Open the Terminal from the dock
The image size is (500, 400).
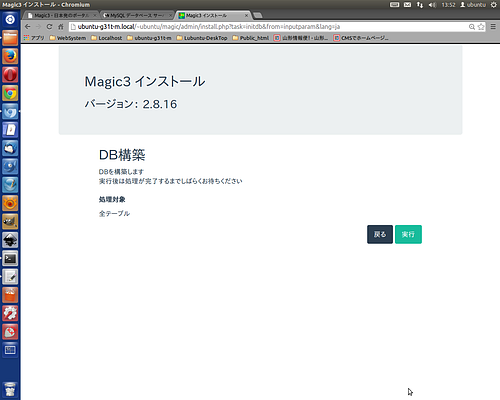point(10,258)
